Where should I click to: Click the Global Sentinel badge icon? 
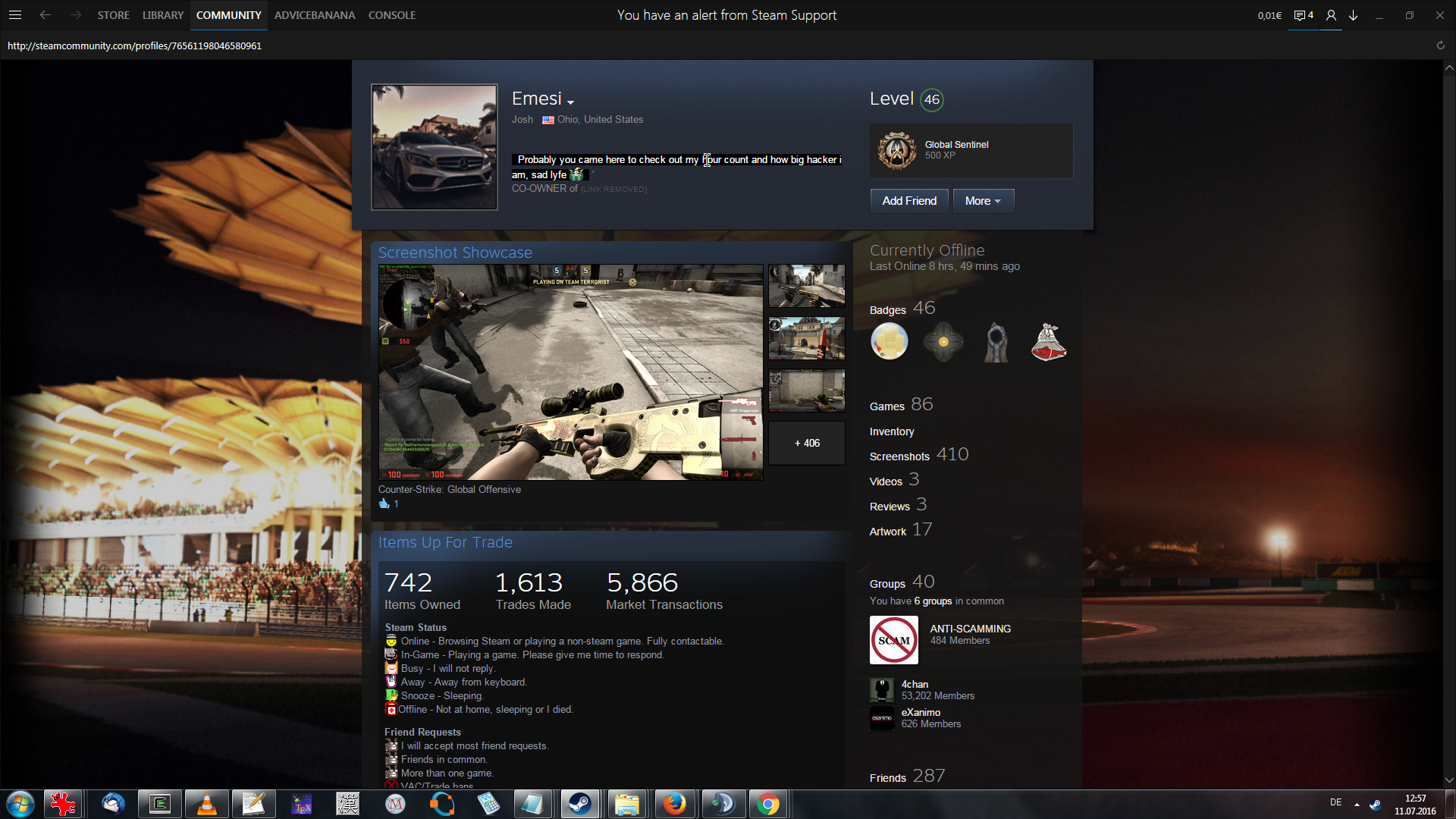896,150
